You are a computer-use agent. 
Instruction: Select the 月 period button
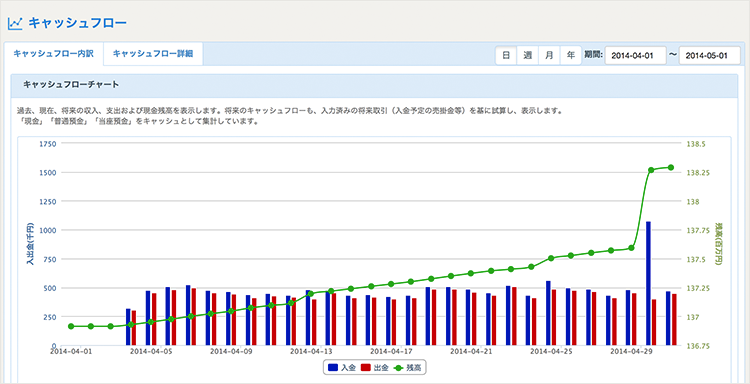549,55
